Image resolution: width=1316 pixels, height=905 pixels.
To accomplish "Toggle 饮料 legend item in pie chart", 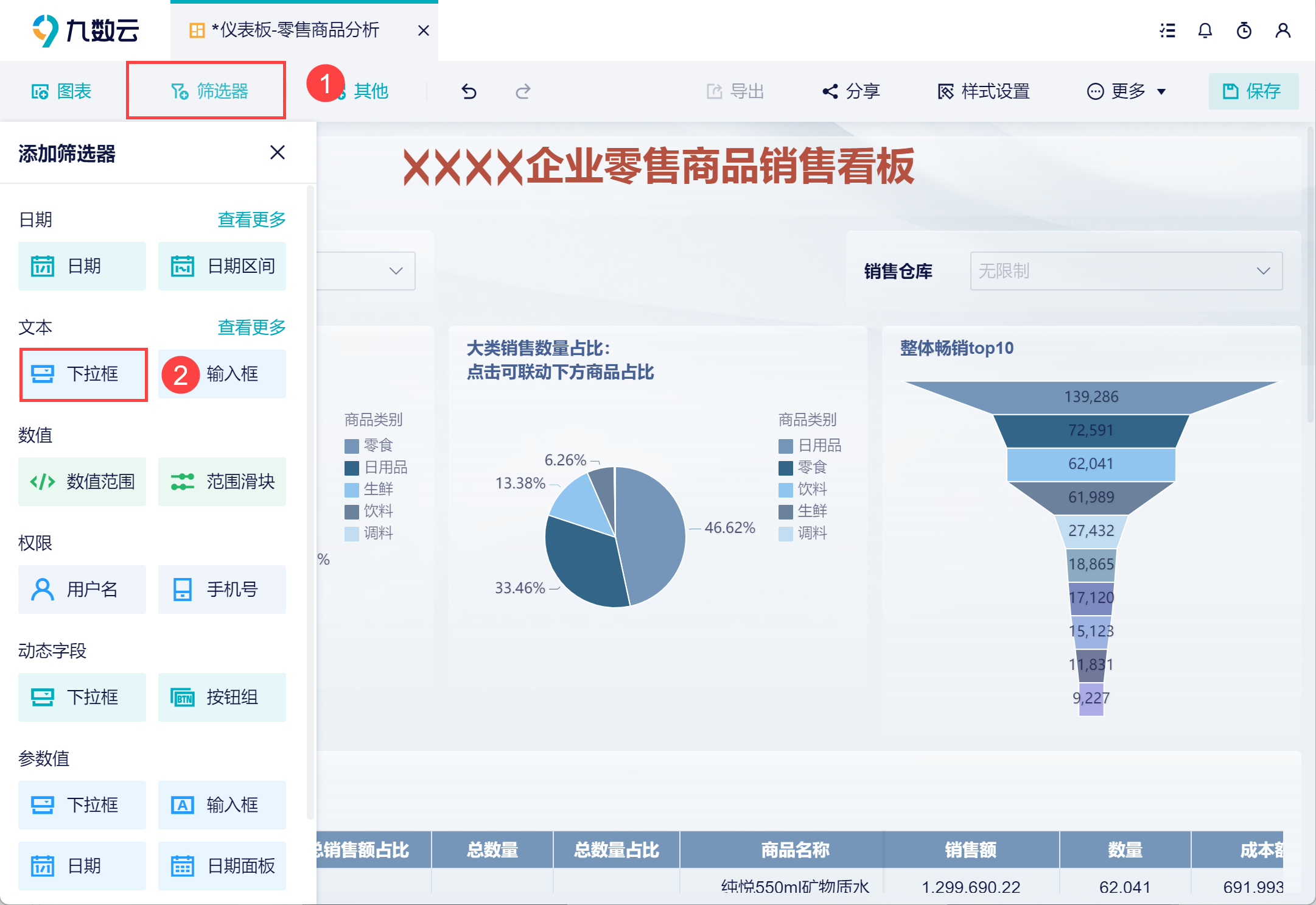I will coord(803,490).
